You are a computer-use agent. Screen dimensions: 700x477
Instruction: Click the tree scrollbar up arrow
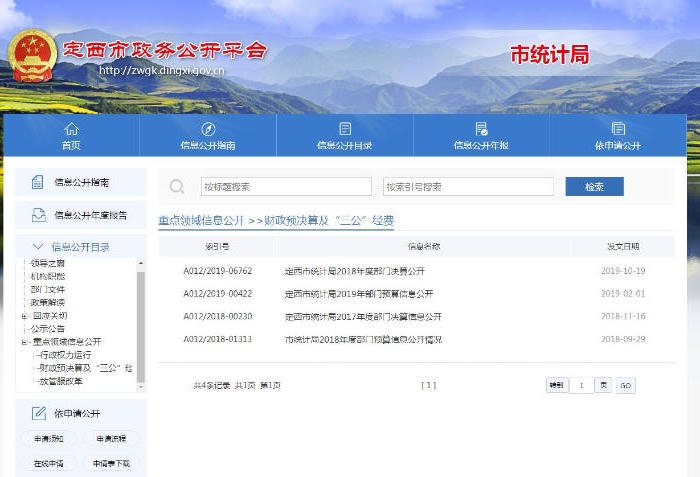141,263
